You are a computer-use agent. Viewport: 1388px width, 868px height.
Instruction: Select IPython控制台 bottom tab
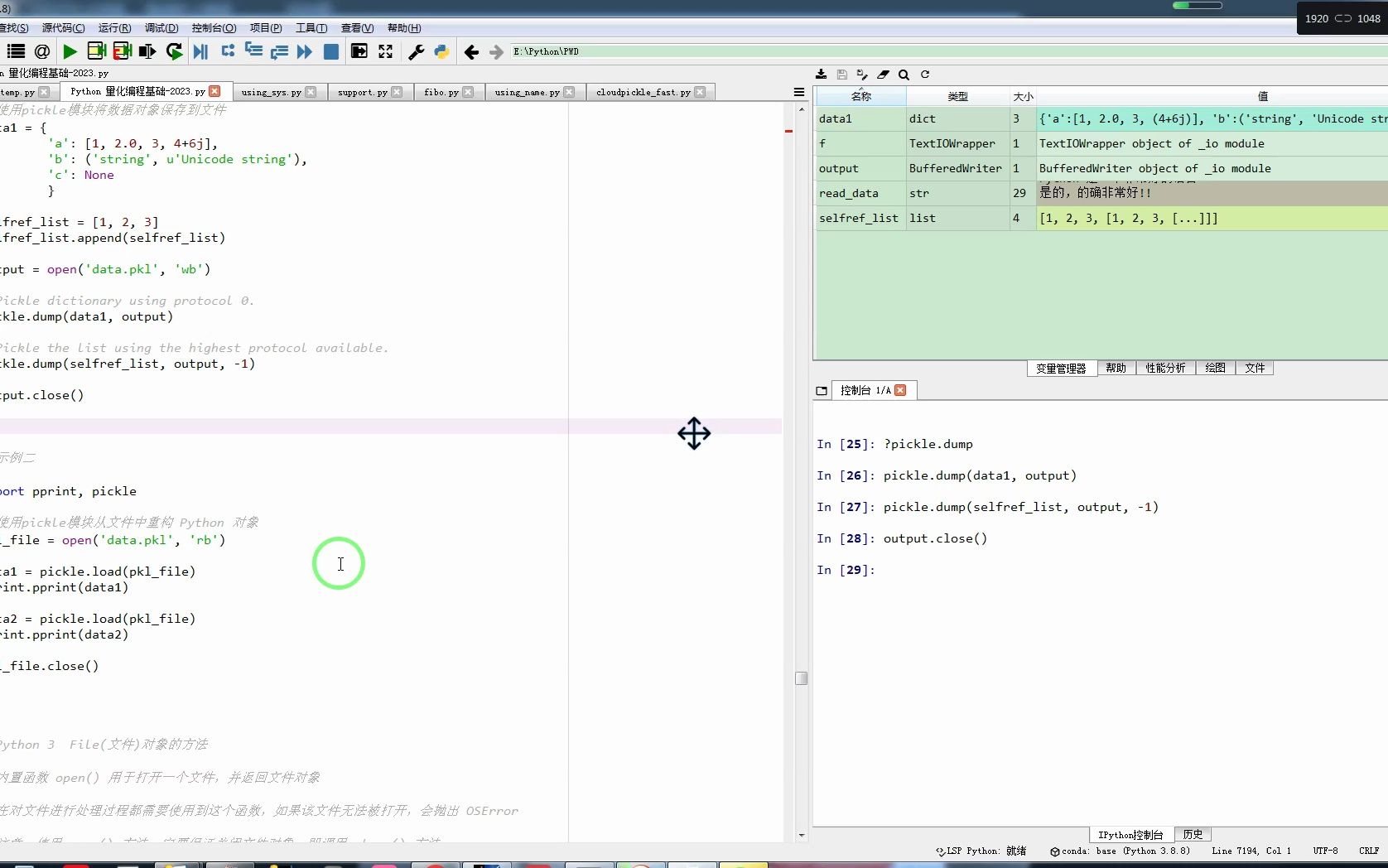click(1130, 834)
